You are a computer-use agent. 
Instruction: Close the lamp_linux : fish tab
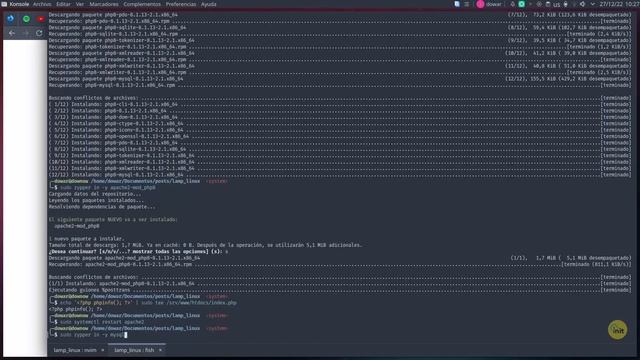click(x=160, y=350)
